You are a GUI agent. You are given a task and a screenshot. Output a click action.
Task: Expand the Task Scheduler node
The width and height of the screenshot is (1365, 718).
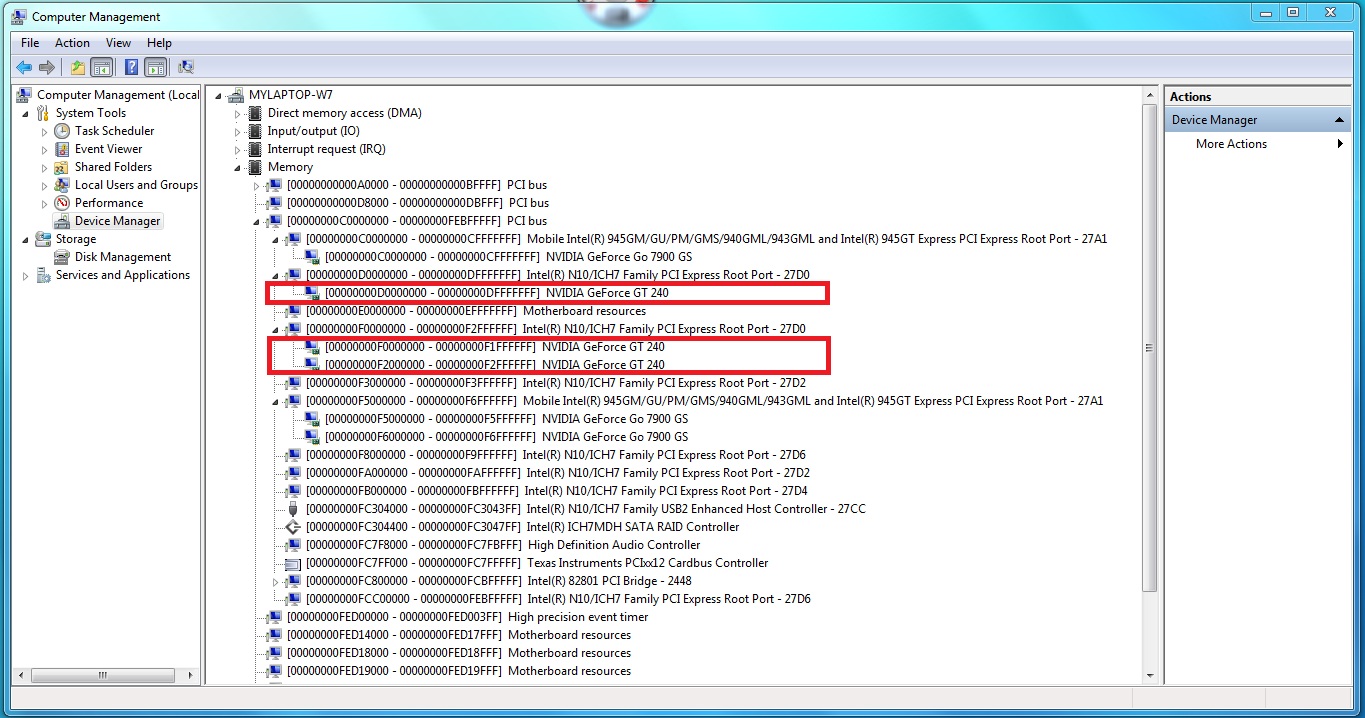45,131
